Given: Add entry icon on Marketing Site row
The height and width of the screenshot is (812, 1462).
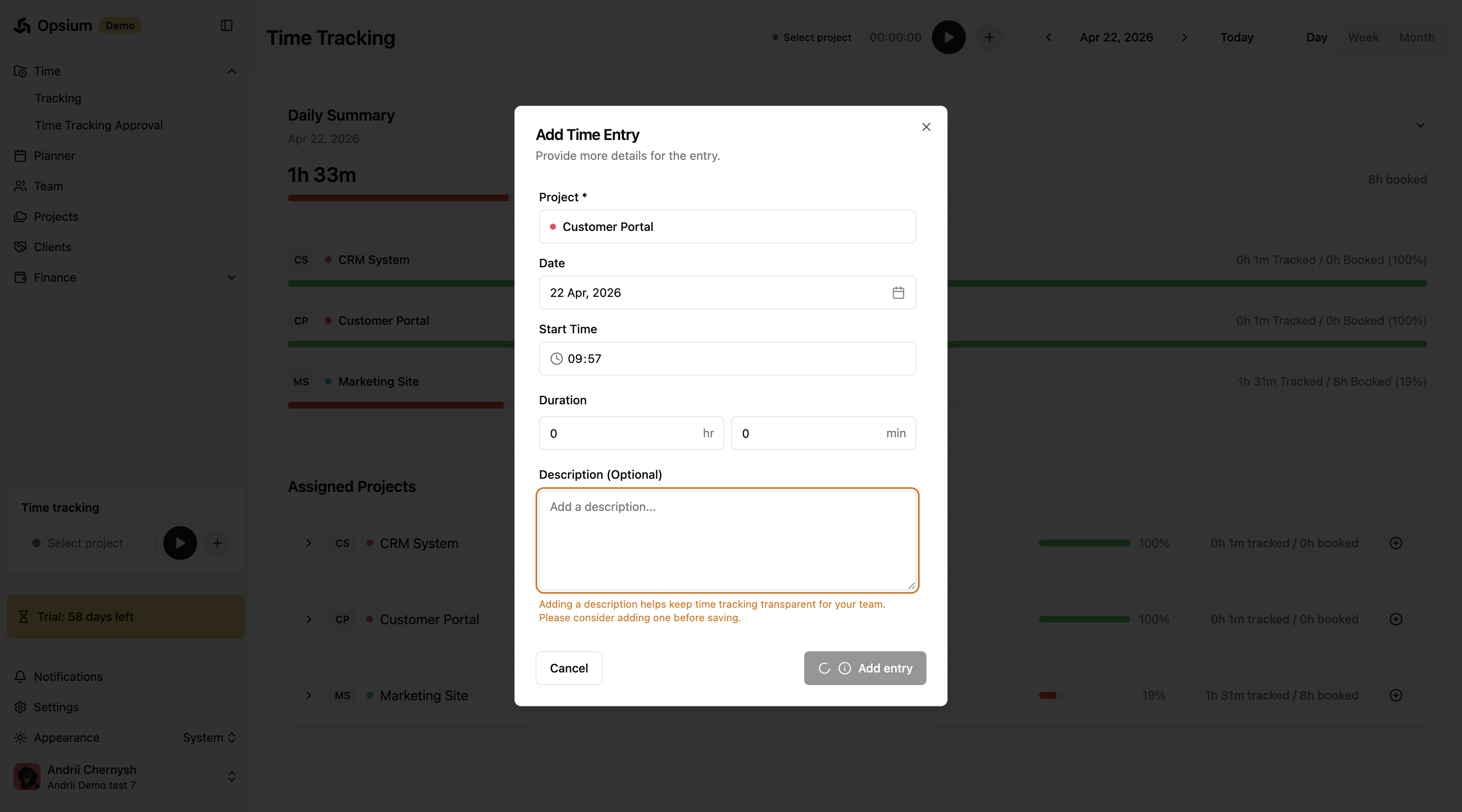Looking at the screenshot, I should [x=1396, y=695].
